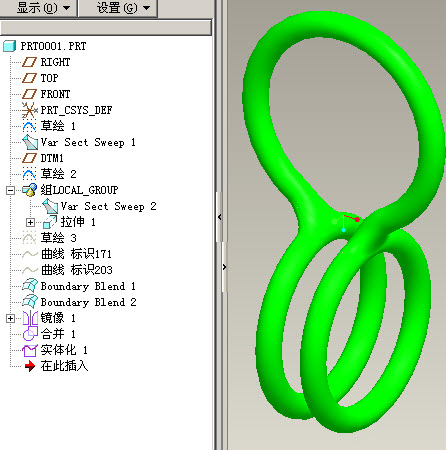This screenshot has height=450, width=446.
Task: Click the PRT_CSYS_DEF coordinate system icon
Action: click(29, 110)
